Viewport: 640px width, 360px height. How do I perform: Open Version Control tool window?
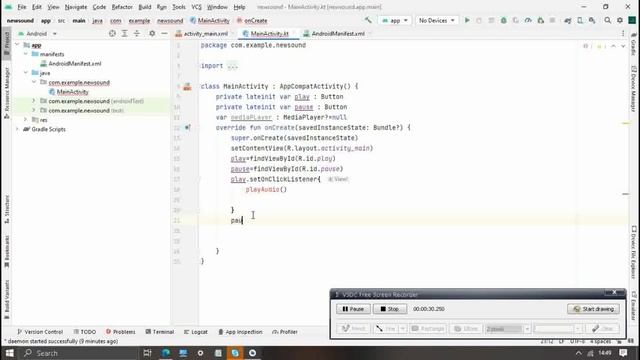coord(40,332)
